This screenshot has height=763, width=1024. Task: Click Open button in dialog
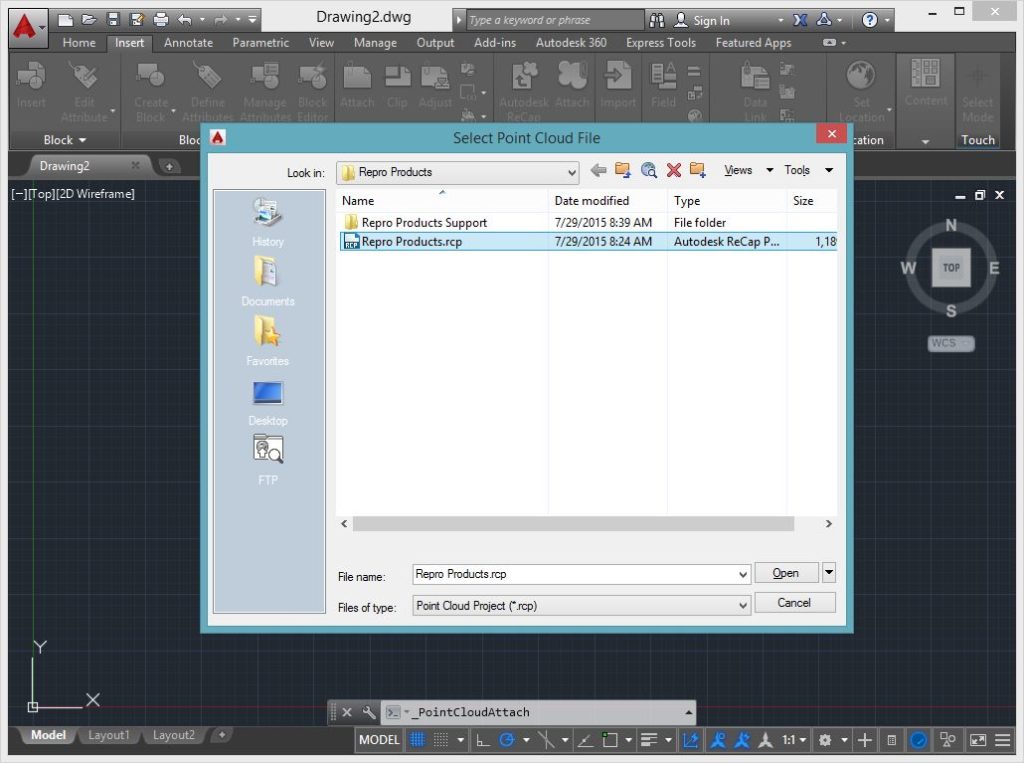(786, 572)
